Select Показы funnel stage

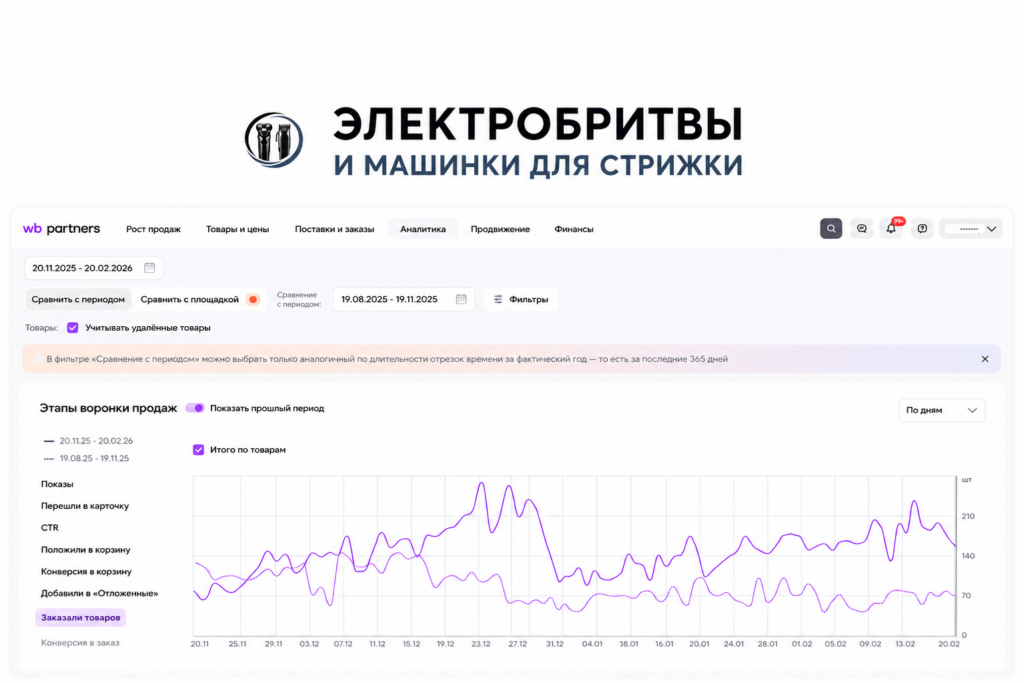[57, 484]
